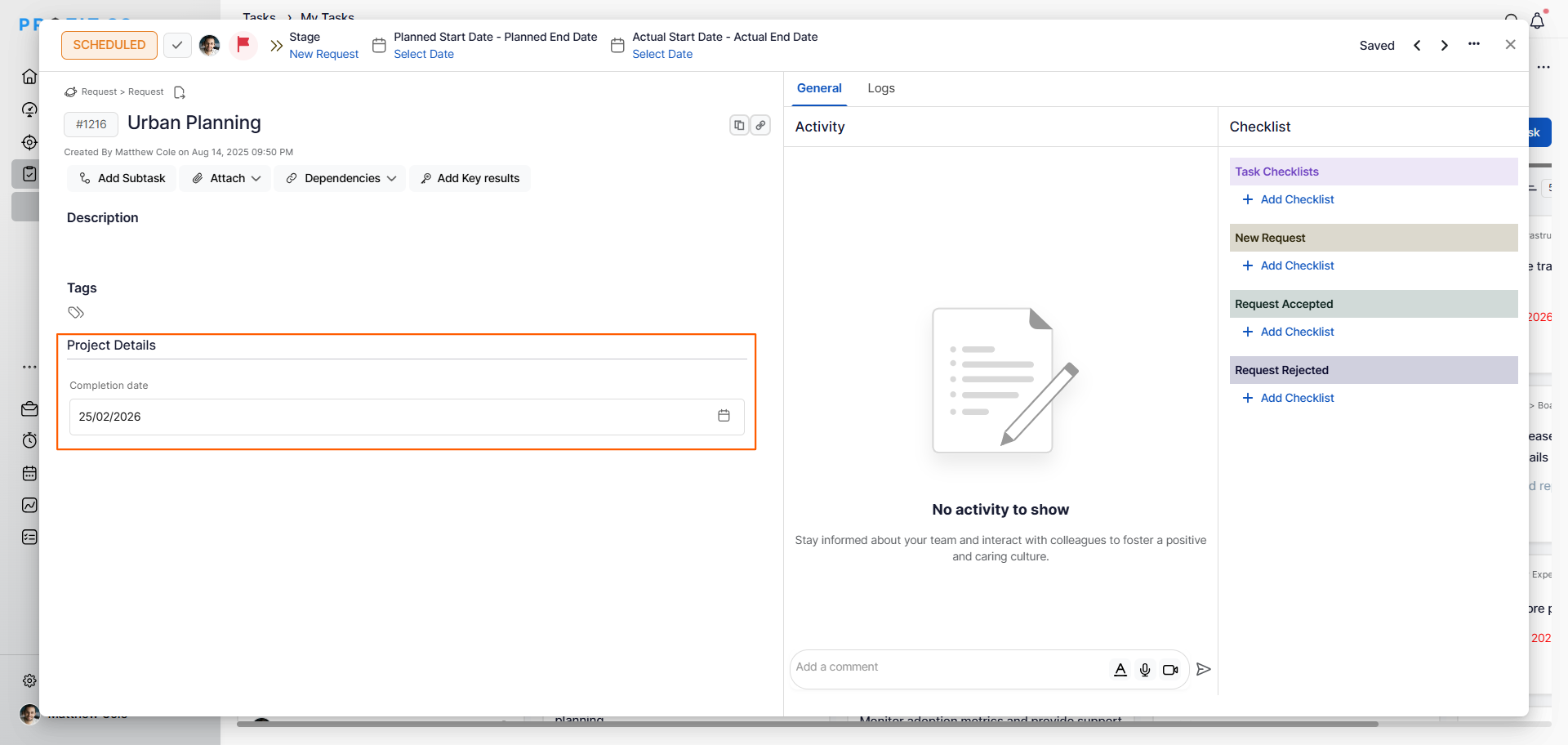Click the microphone icon in comment box

[1145, 670]
